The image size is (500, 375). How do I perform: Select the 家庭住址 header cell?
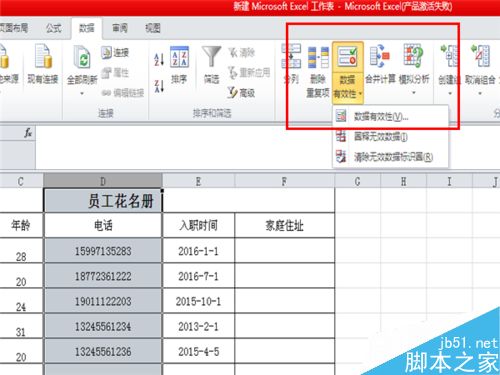tap(285, 226)
